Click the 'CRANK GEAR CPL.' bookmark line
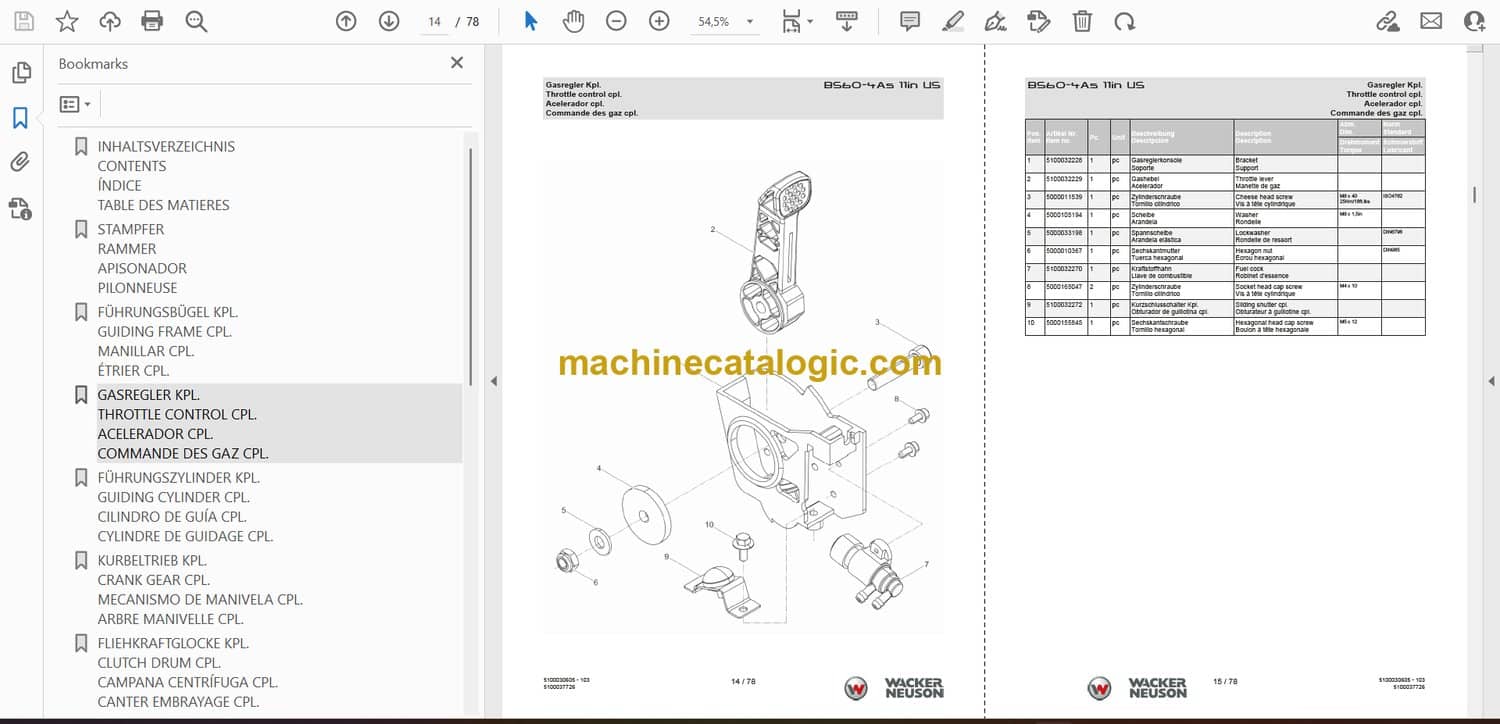 pyautogui.click(x=154, y=580)
